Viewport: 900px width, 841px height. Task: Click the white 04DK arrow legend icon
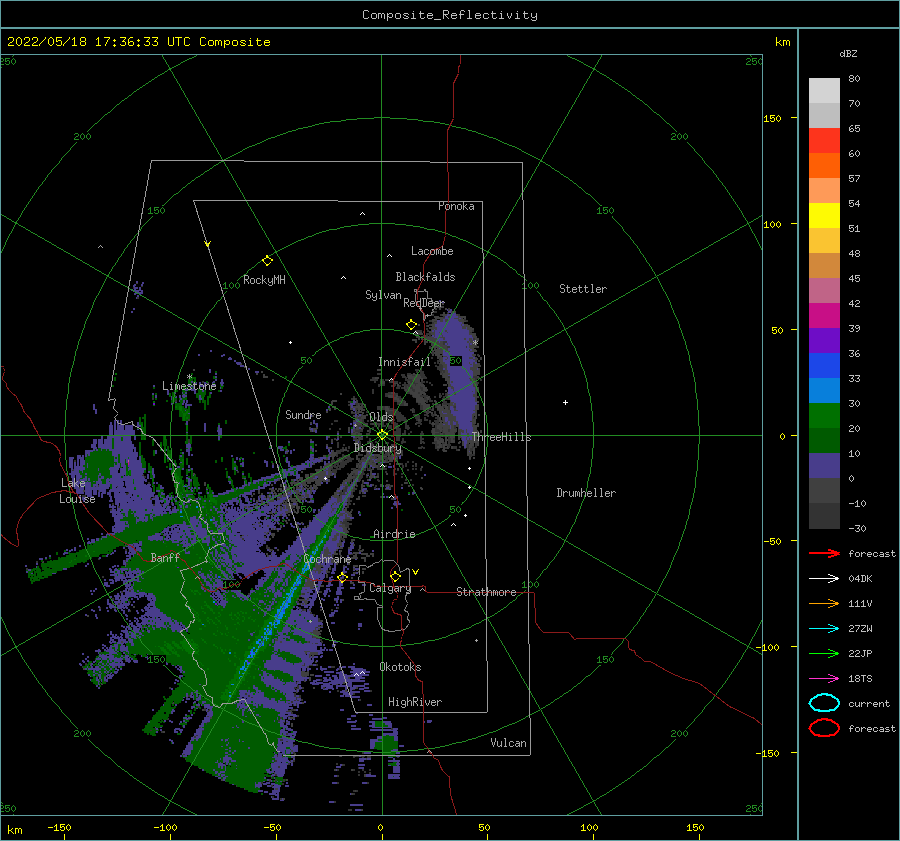pos(824,579)
